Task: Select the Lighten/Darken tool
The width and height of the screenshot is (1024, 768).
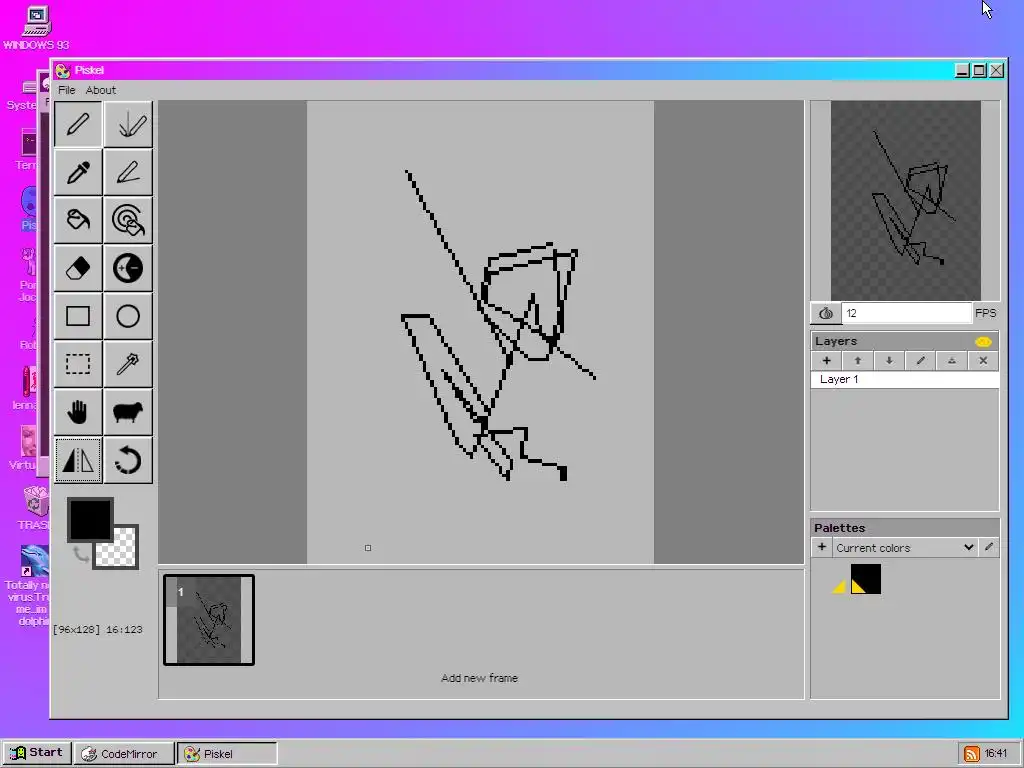Action: click(128, 268)
